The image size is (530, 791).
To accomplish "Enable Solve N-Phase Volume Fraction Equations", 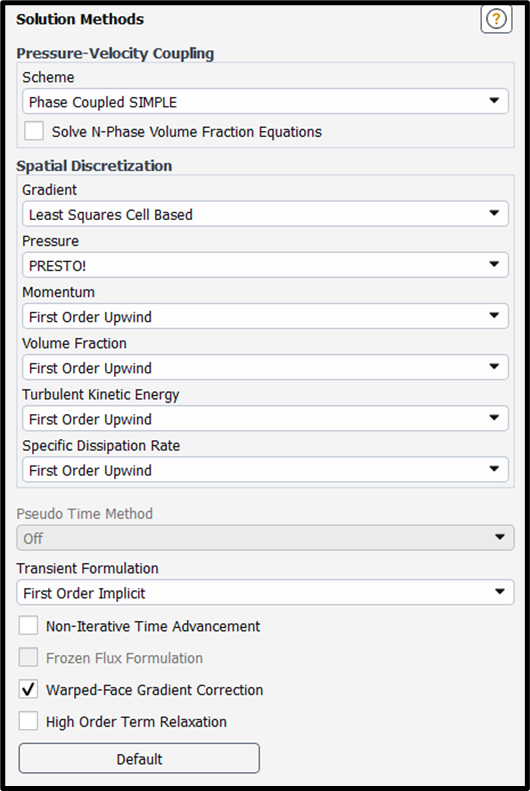I will (x=34, y=131).
